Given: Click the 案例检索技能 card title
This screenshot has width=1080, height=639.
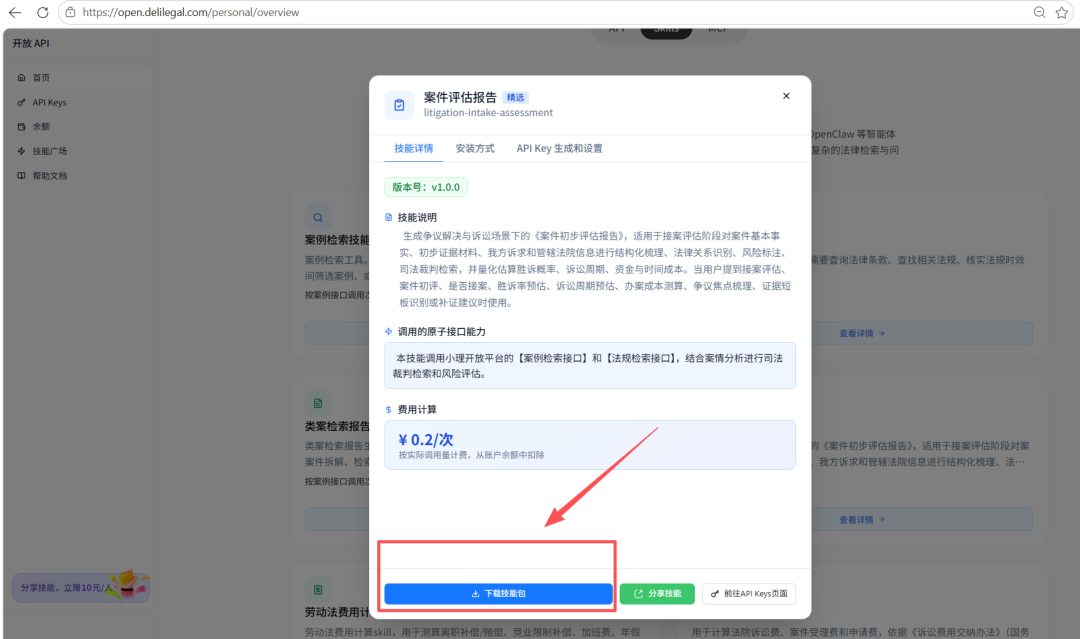Looking at the screenshot, I should [338, 240].
